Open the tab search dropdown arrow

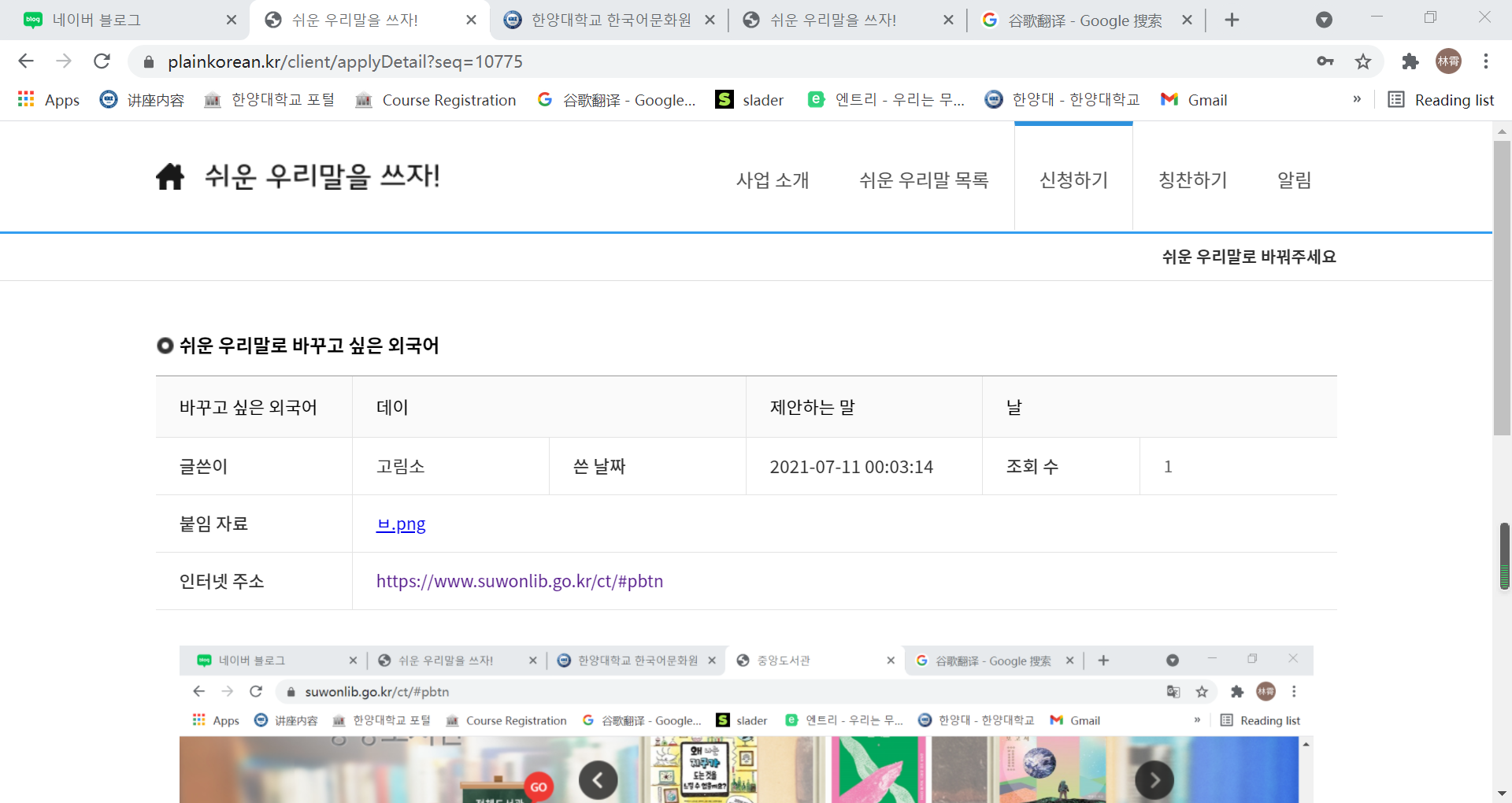click(1324, 20)
